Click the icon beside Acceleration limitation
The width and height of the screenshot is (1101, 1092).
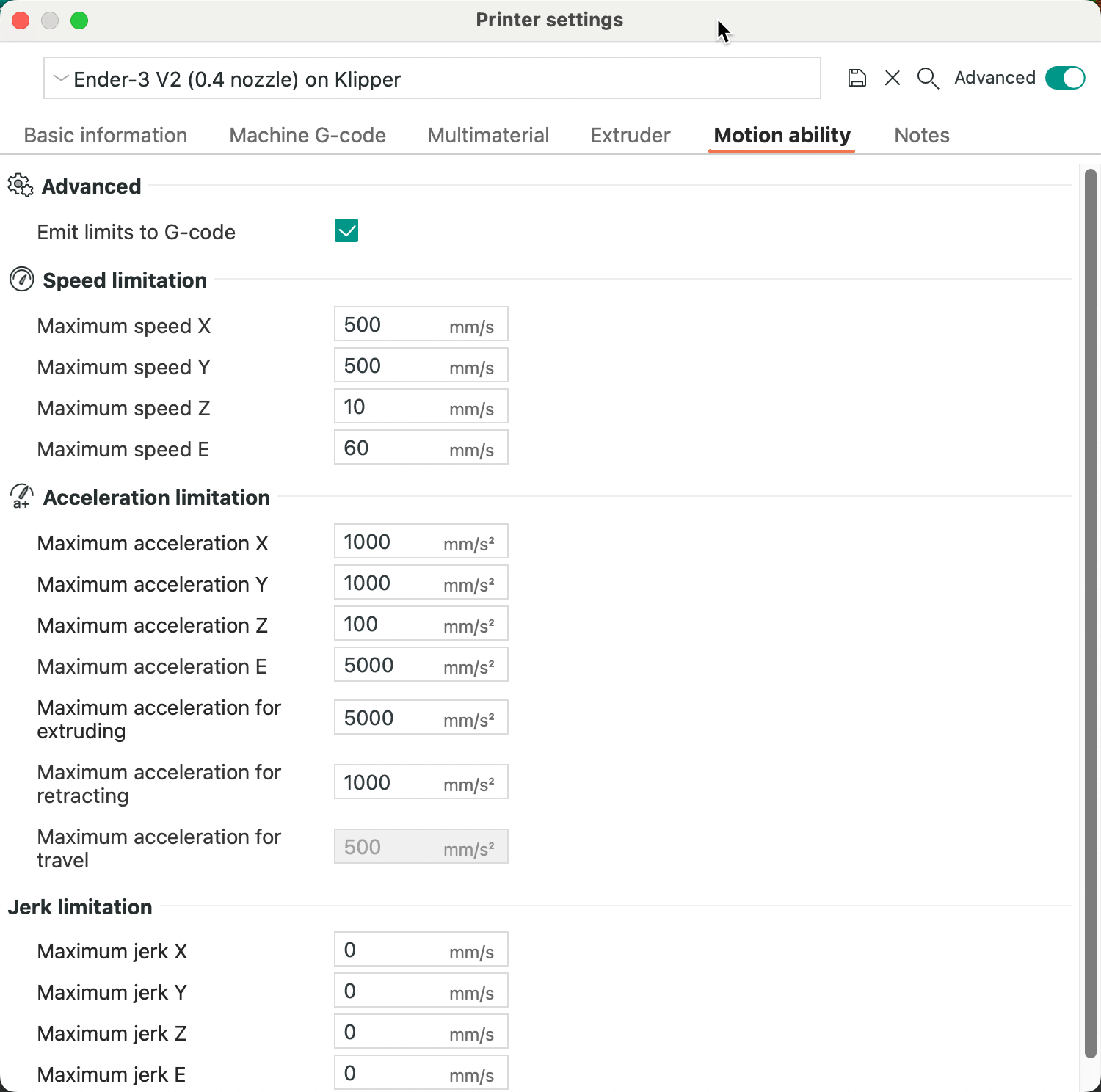[x=21, y=497]
